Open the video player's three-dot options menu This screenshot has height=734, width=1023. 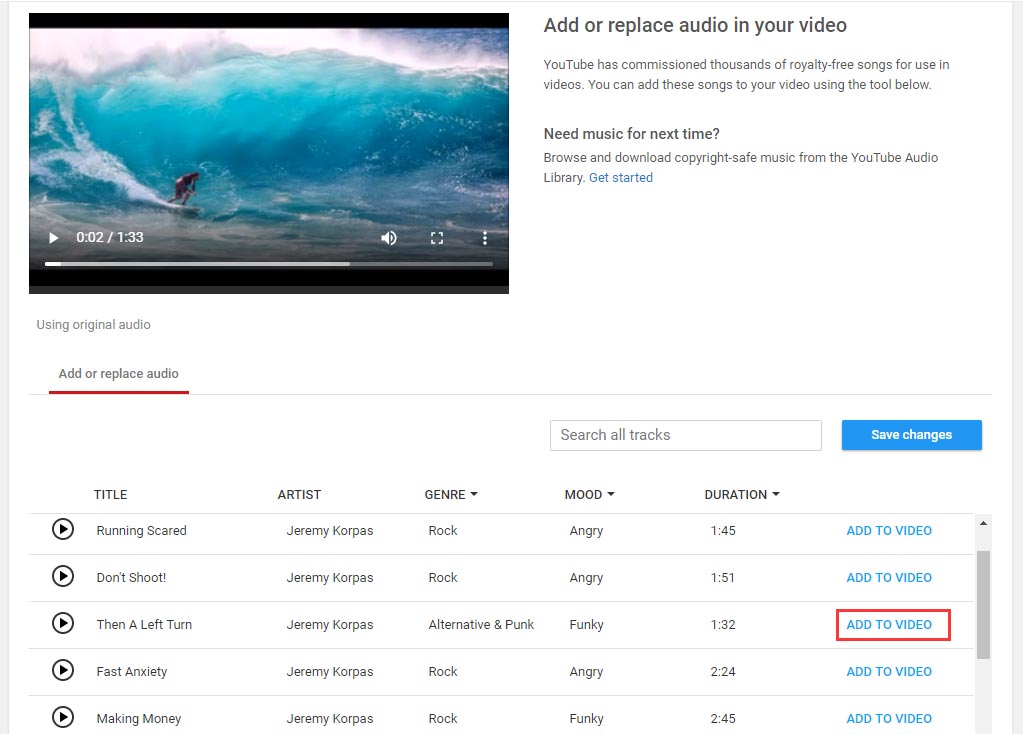tap(485, 238)
